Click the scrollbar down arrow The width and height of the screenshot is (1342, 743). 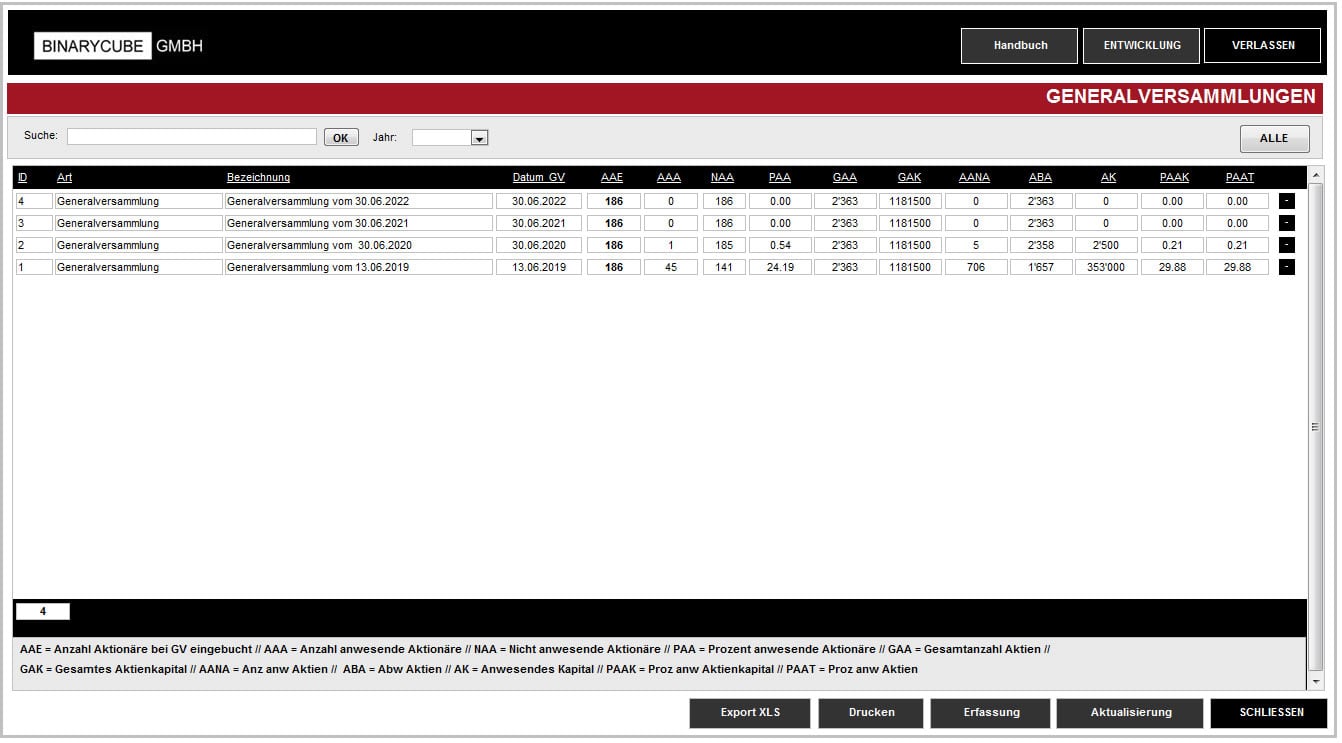1316,681
